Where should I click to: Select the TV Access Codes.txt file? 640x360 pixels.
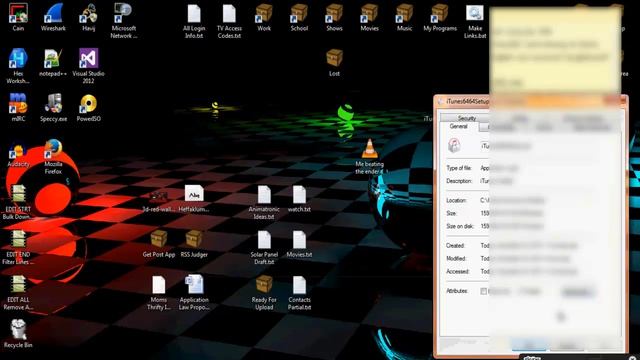229,20
